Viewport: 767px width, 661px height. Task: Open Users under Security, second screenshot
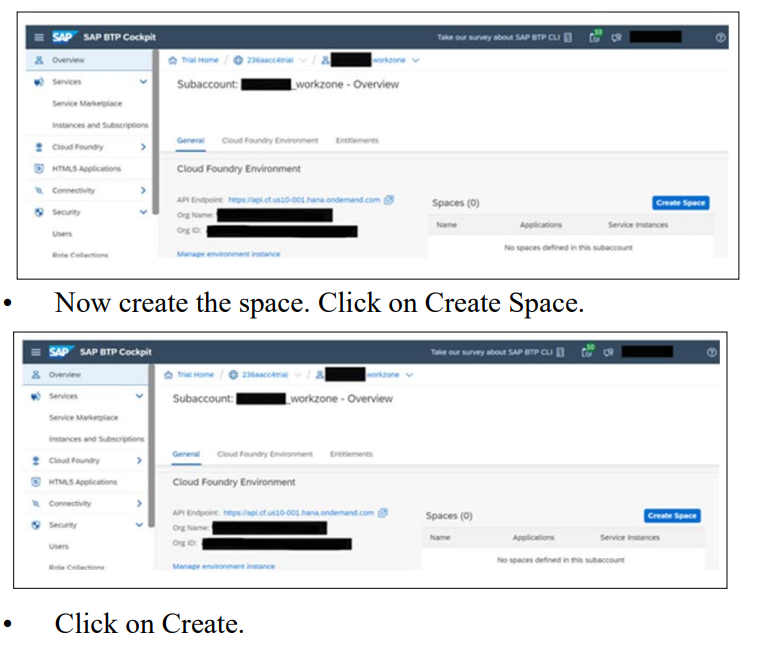(x=59, y=547)
